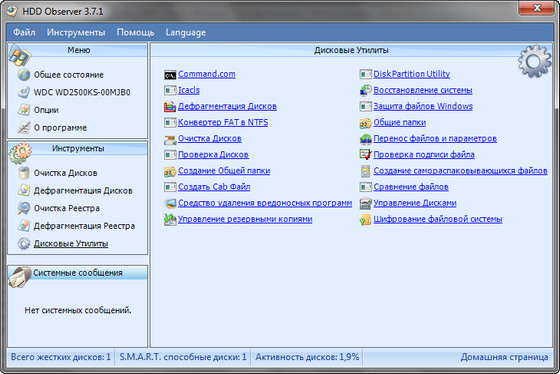560x374 pixels.
Task: Click the Управление Дисками drive icon
Action: [365, 203]
